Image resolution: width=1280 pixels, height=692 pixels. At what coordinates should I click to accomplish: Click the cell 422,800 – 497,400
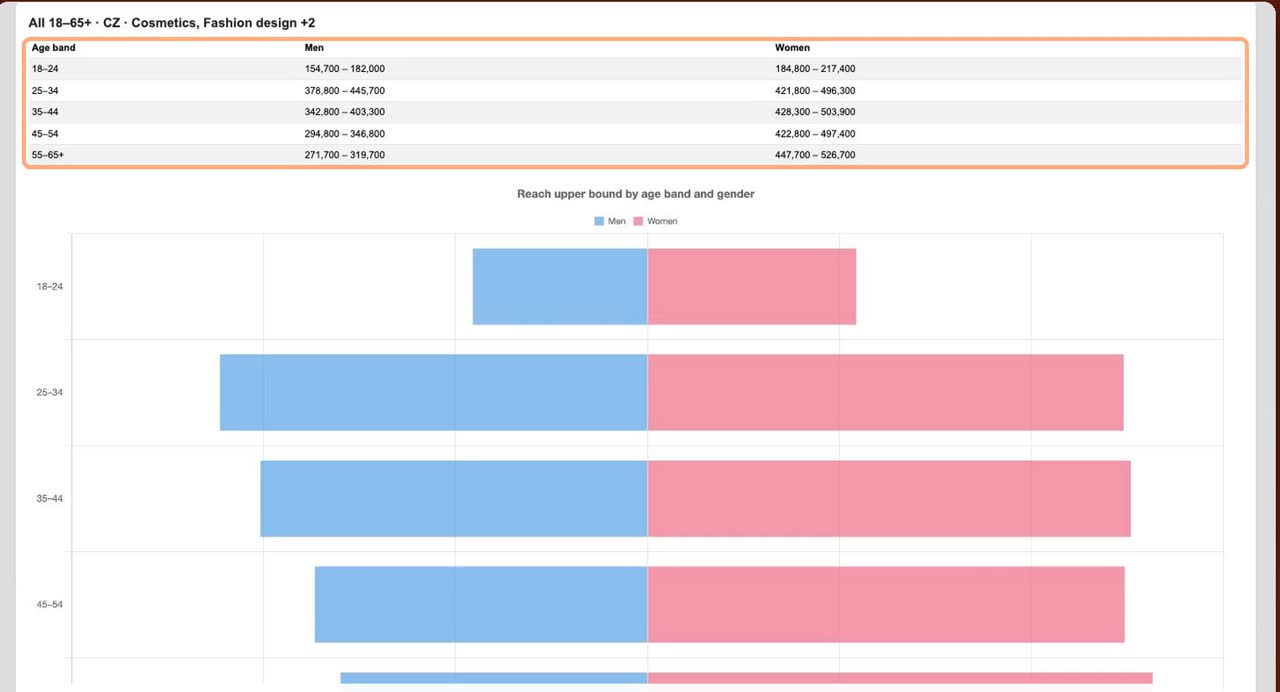tap(815, 134)
